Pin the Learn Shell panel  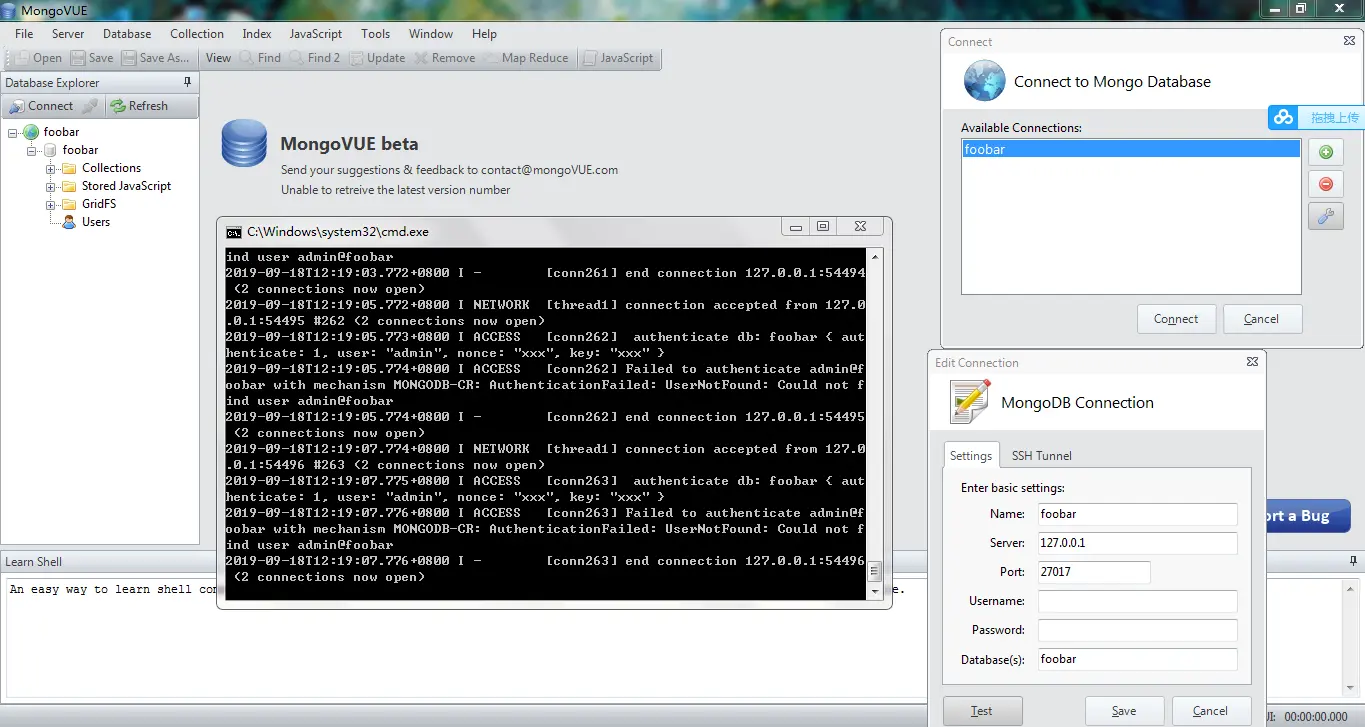[x=1353, y=561]
